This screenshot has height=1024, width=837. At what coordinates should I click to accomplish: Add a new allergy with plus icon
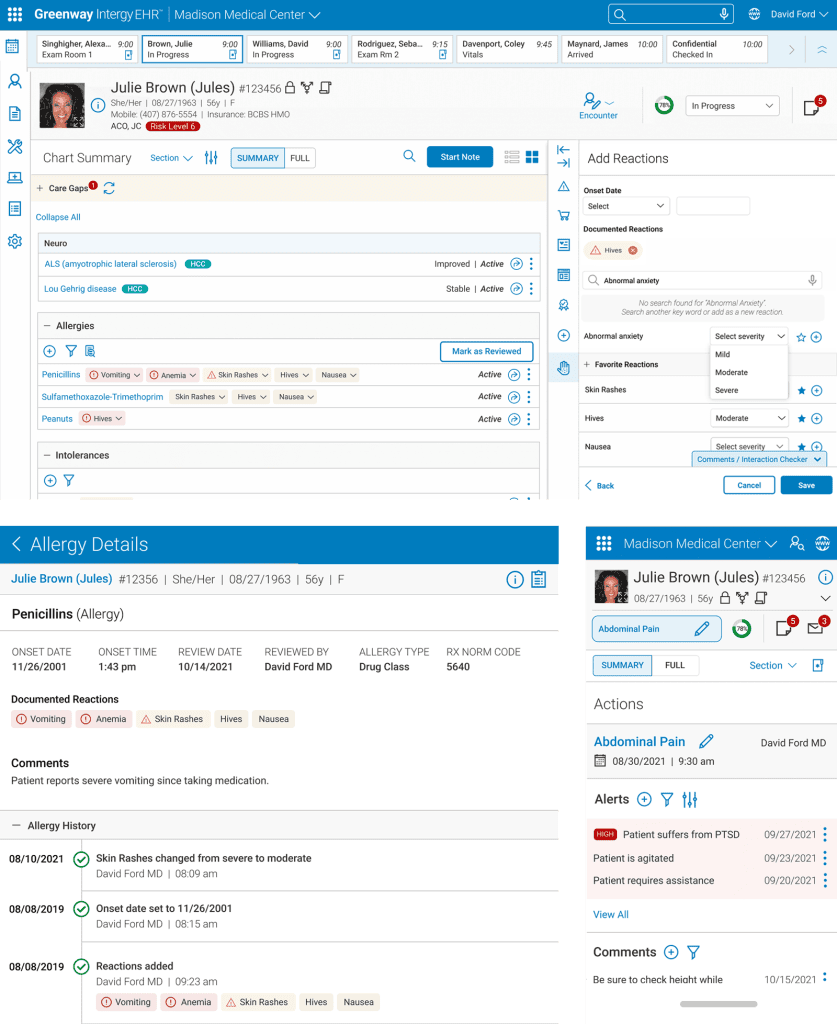[x=50, y=351]
